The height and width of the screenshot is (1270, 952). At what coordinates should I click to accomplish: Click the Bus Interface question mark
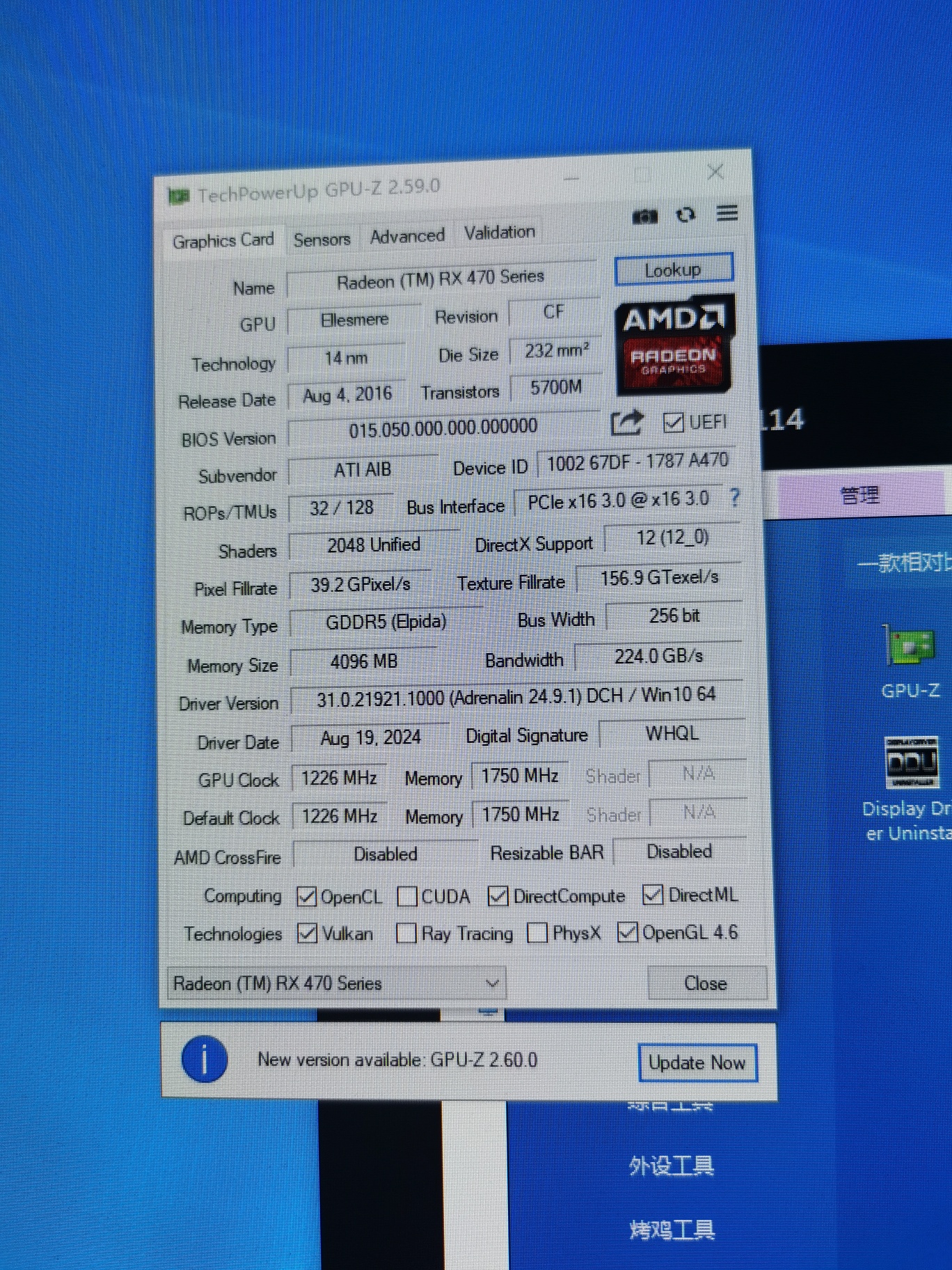[x=735, y=498]
